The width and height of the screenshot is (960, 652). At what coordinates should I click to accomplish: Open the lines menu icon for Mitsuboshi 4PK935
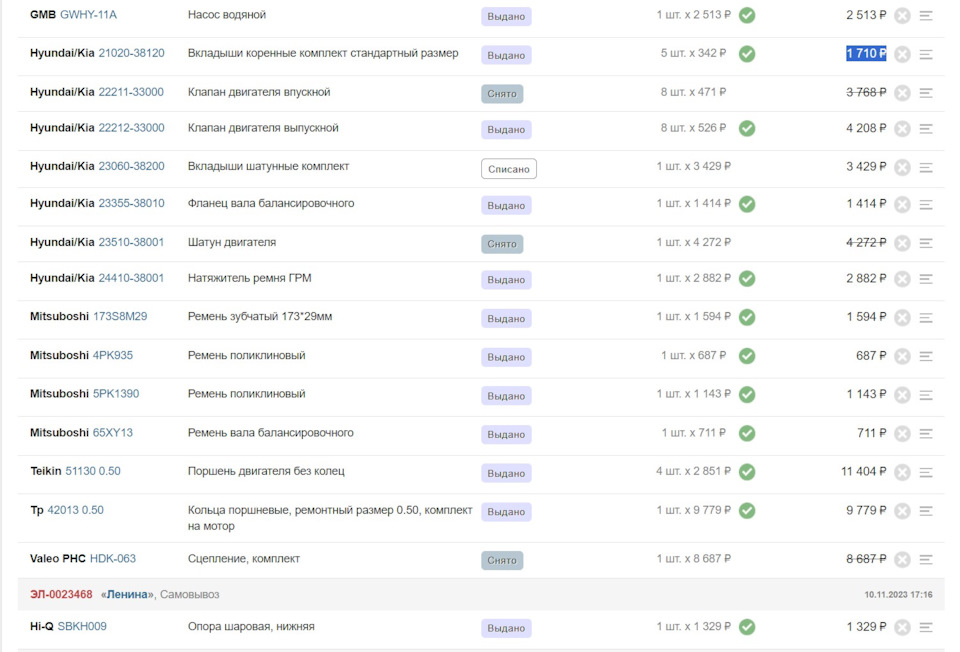(926, 356)
